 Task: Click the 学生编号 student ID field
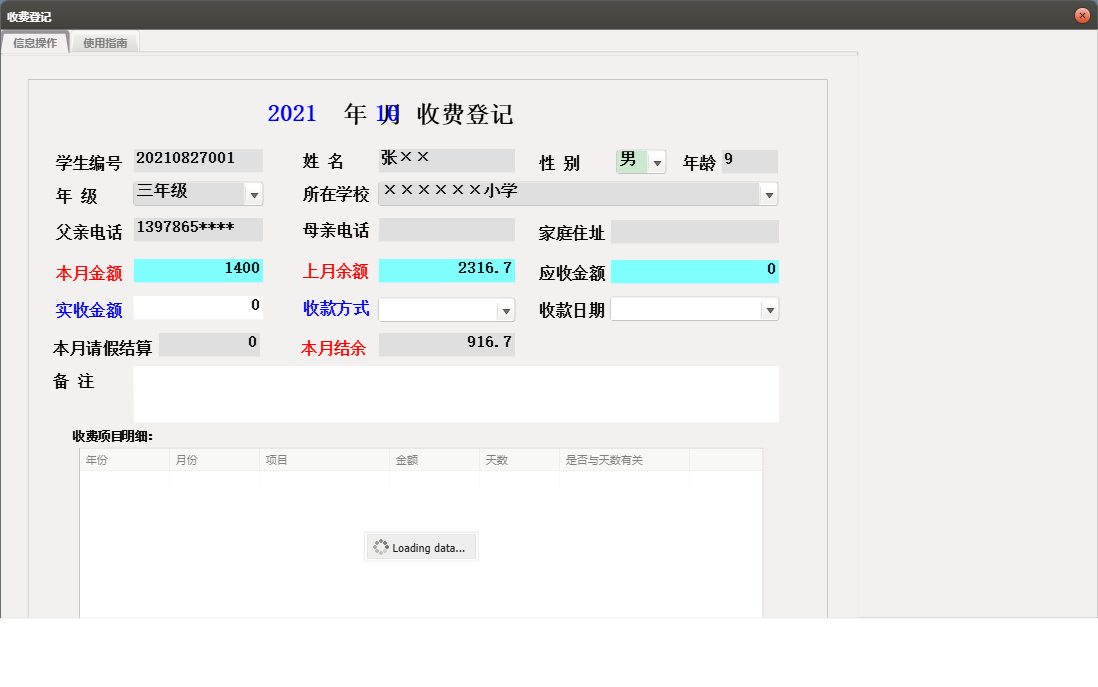[x=197, y=159]
